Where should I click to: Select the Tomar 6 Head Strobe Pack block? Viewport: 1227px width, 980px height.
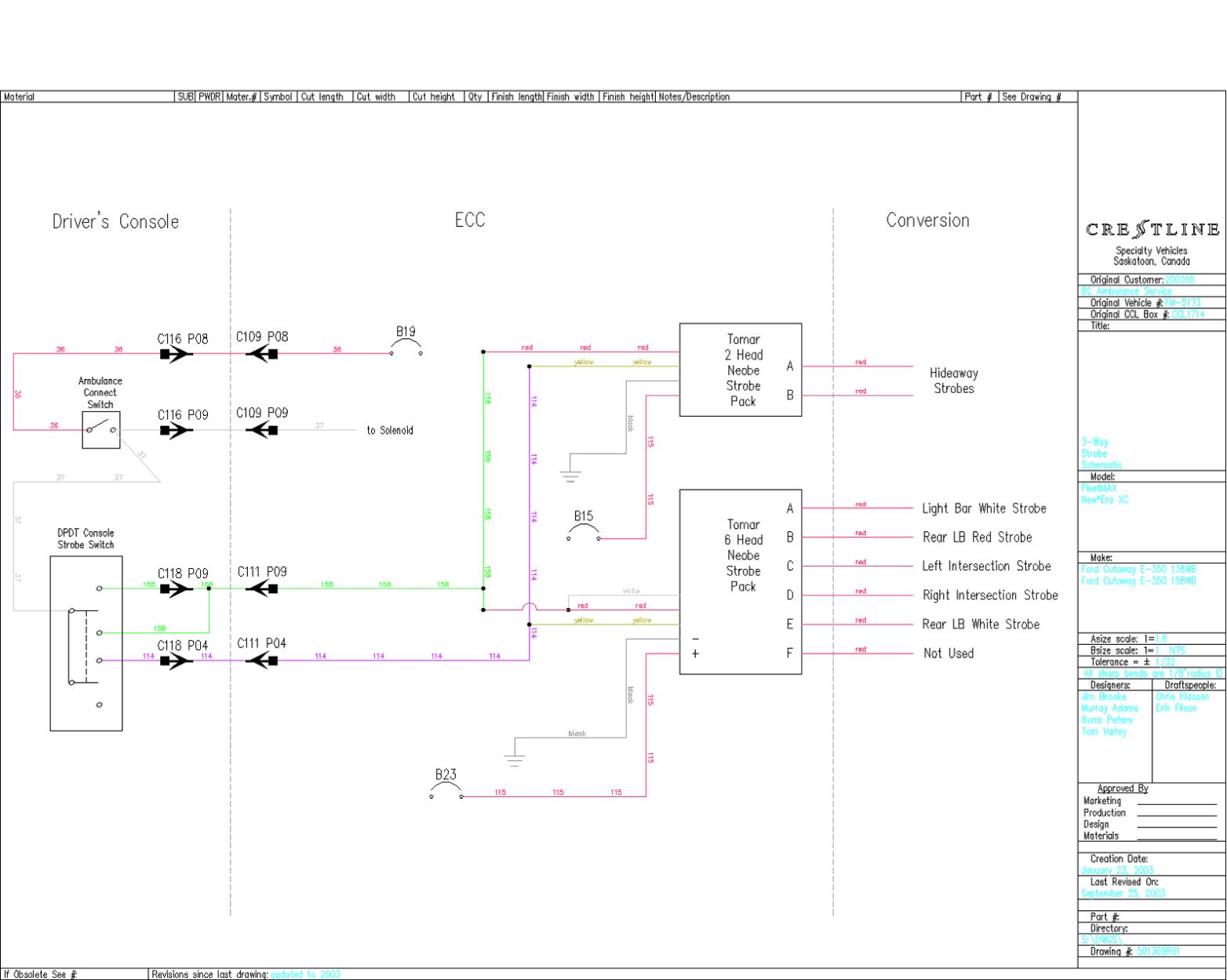click(740, 581)
